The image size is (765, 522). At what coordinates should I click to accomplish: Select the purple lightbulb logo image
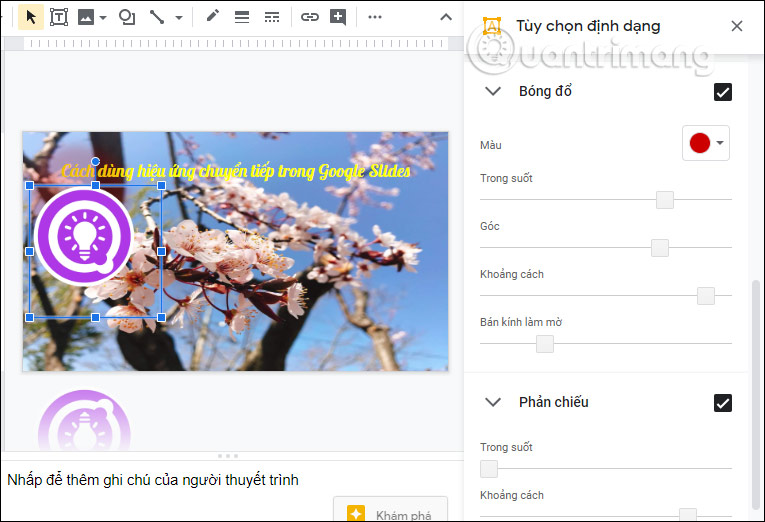pyautogui.click(x=84, y=236)
